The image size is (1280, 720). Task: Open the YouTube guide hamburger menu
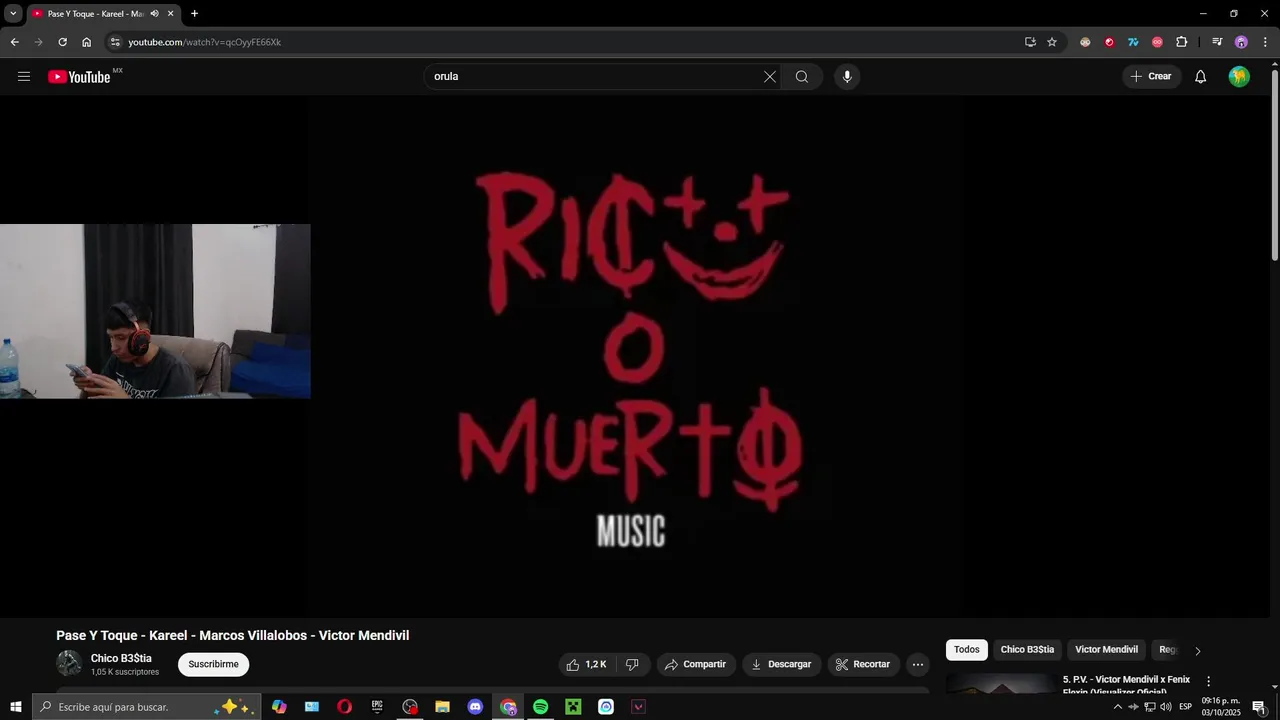pos(24,77)
